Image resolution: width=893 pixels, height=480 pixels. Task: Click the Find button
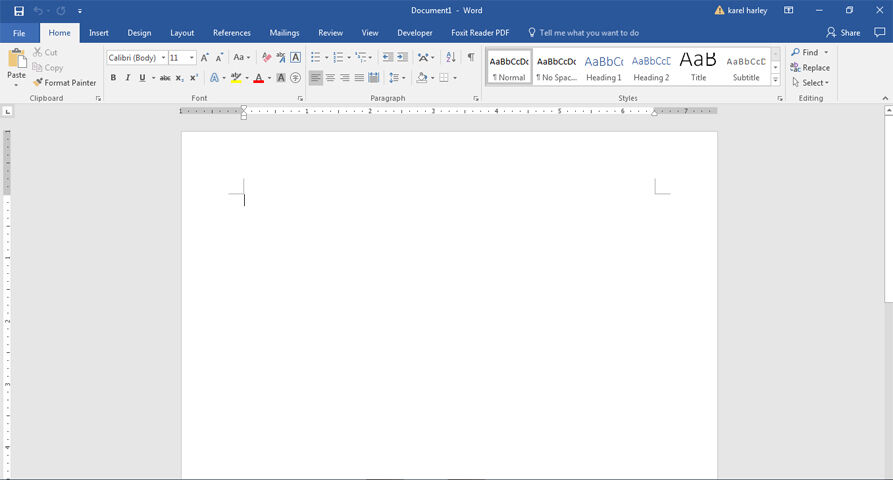[805, 52]
